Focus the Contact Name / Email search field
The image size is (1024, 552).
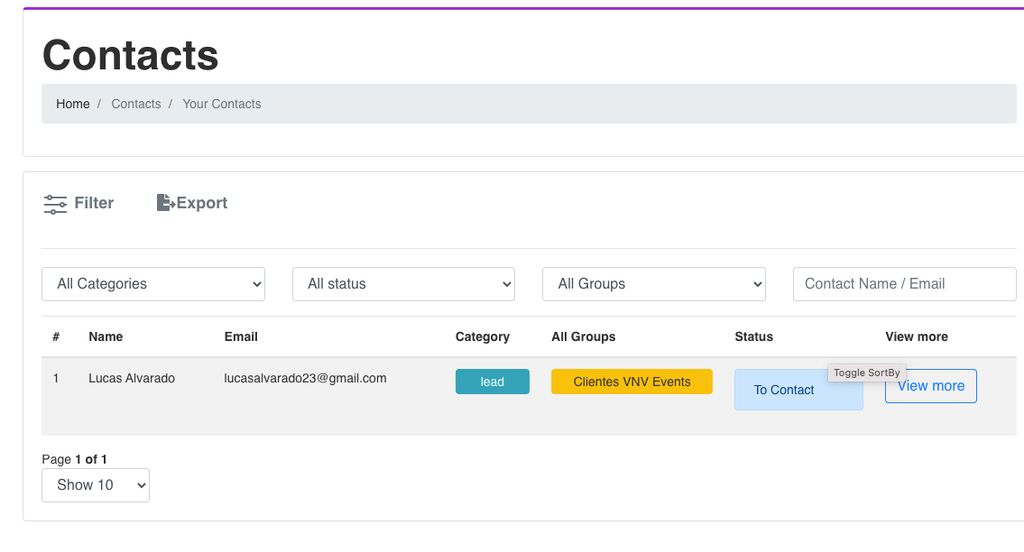coord(904,284)
